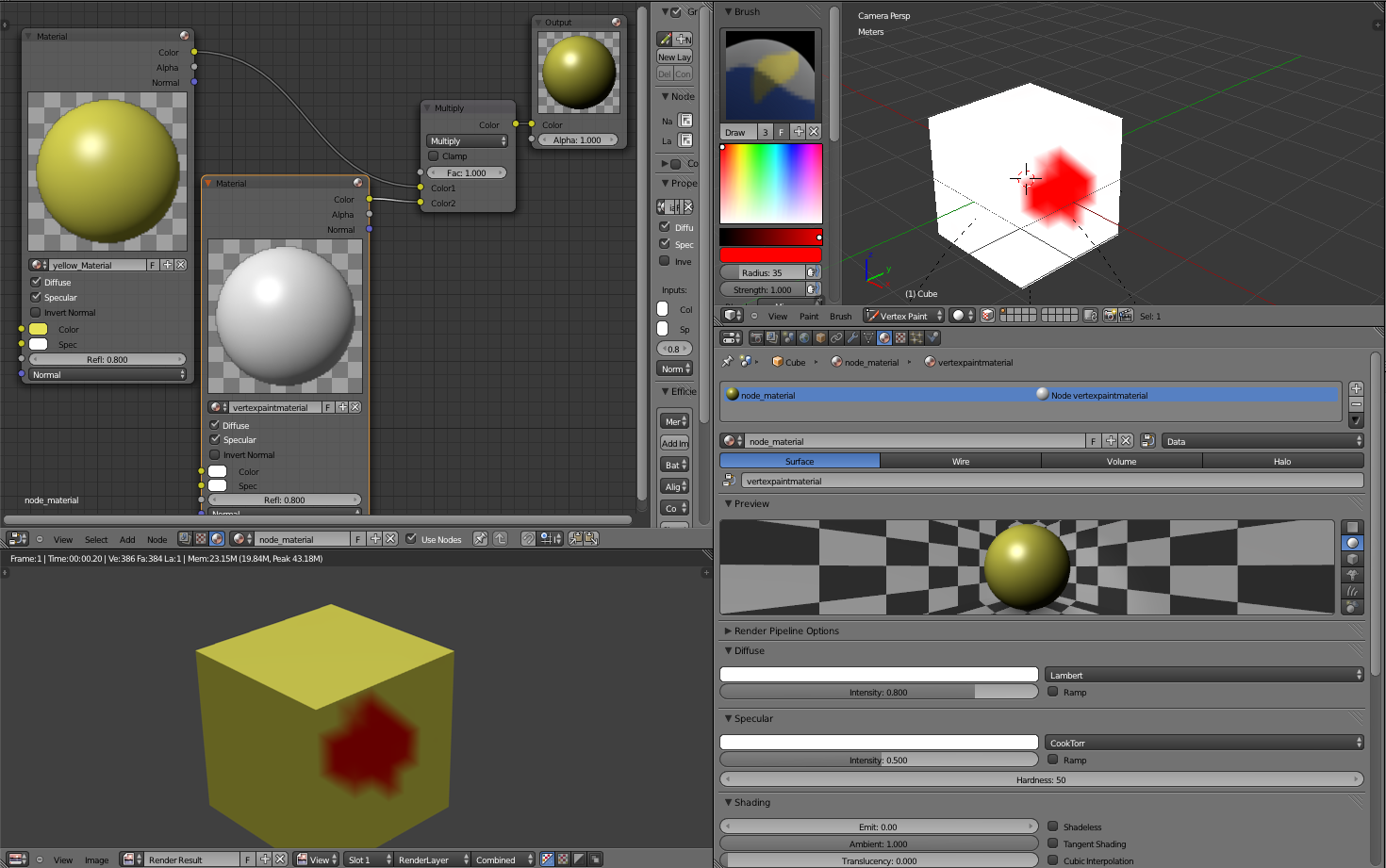Screen dimensions: 1386x868
Task: Open Render properties camera tab icon
Action: click(756, 337)
